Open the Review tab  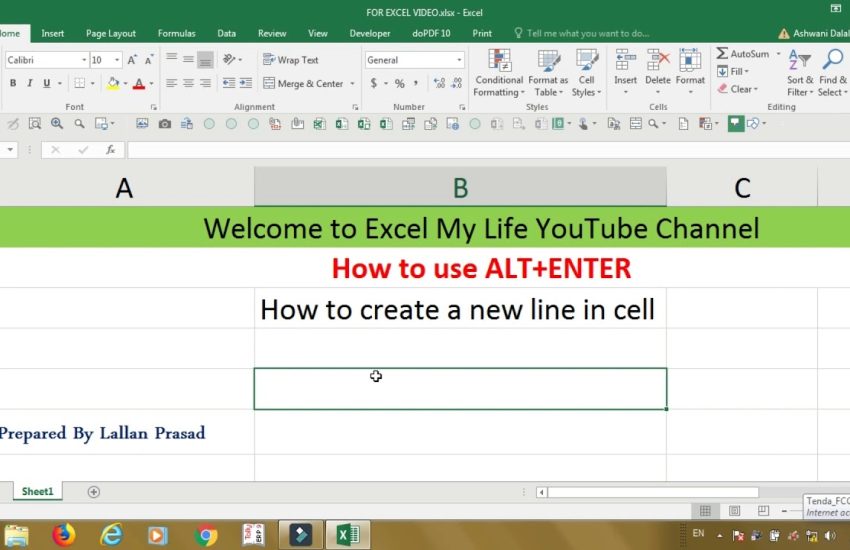(272, 33)
